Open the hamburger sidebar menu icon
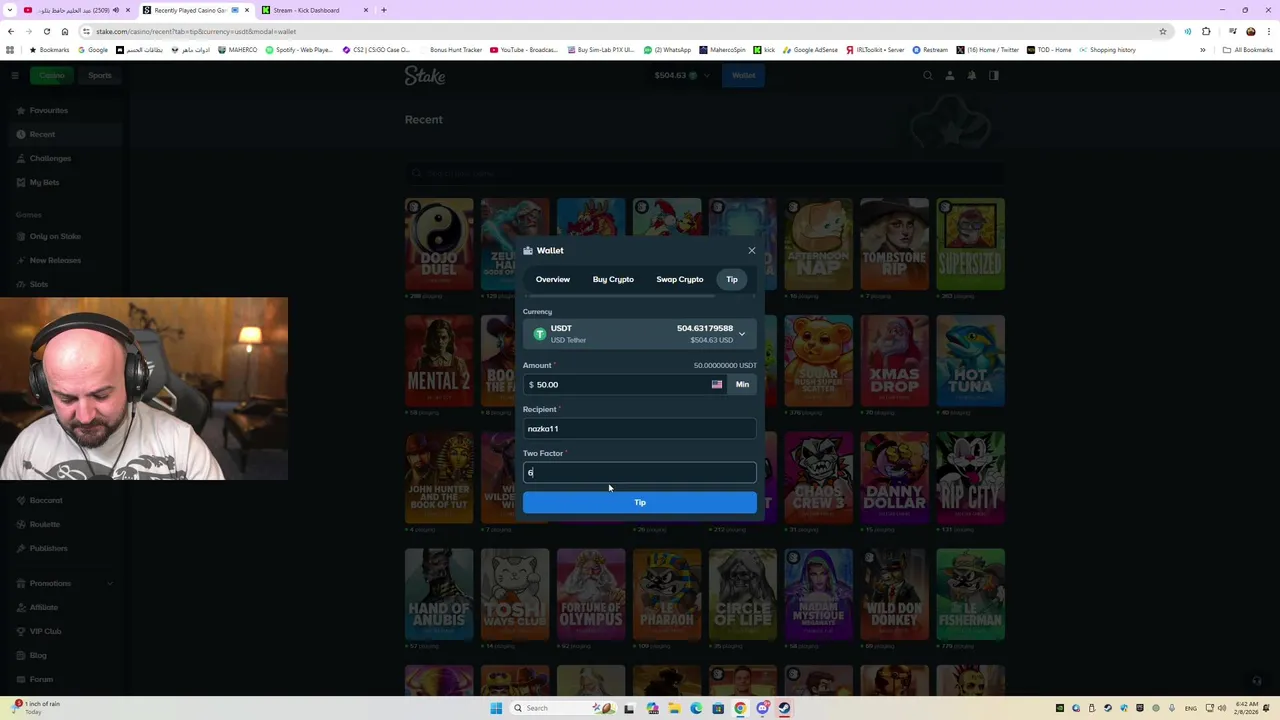 point(15,75)
